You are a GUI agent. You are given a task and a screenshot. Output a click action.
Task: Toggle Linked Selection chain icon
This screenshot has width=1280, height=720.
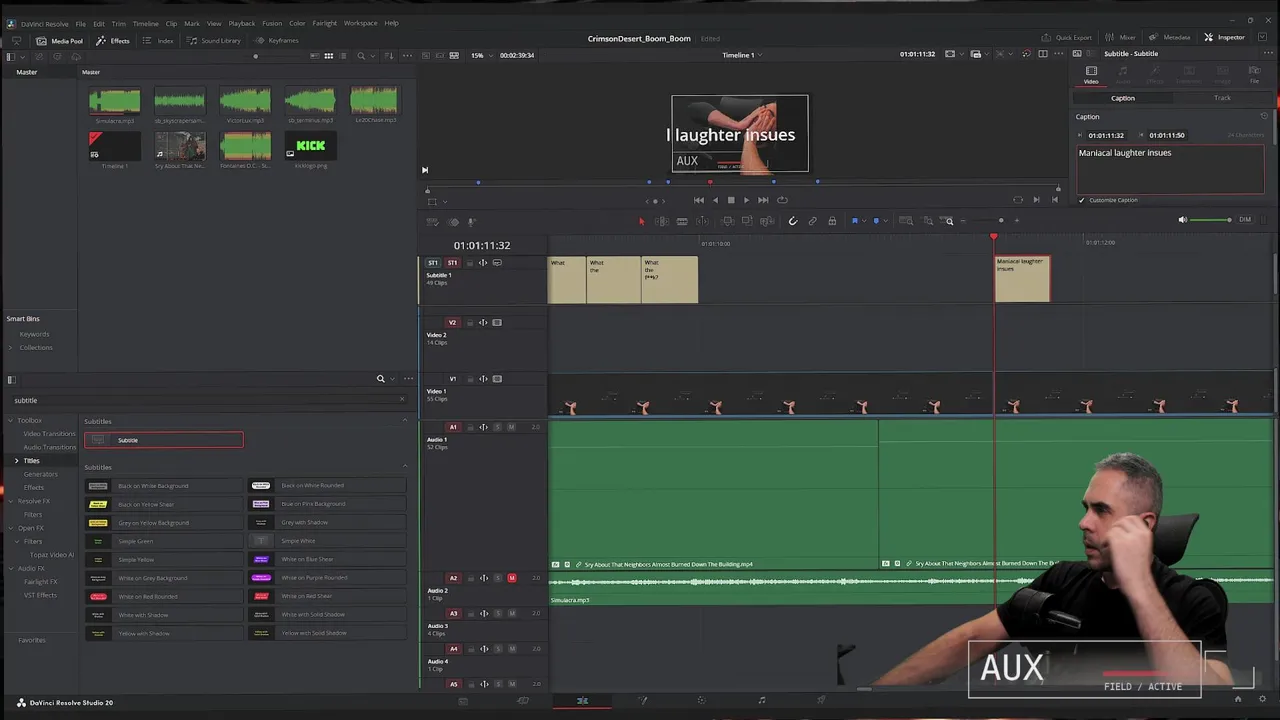coord(812,221)
